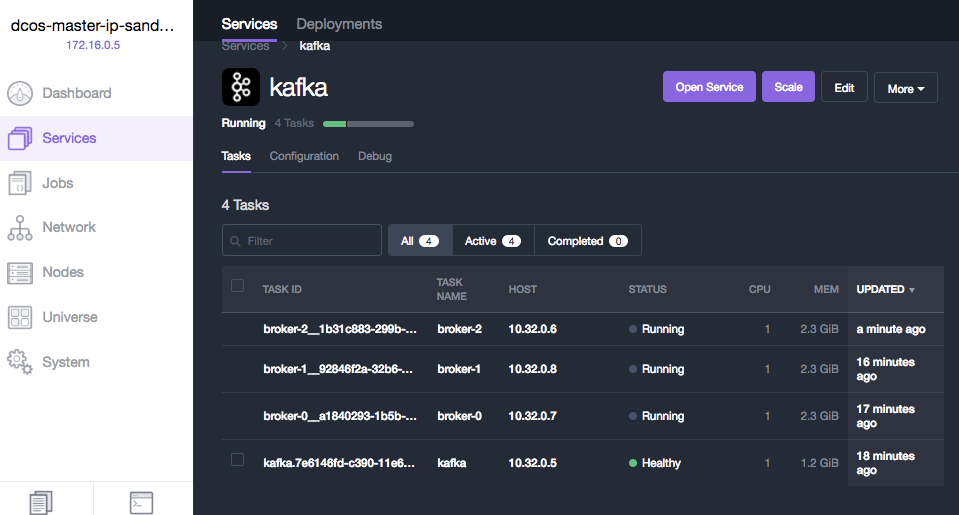Sort by CPU column header

pyautogui.click(x=760, y=289)
